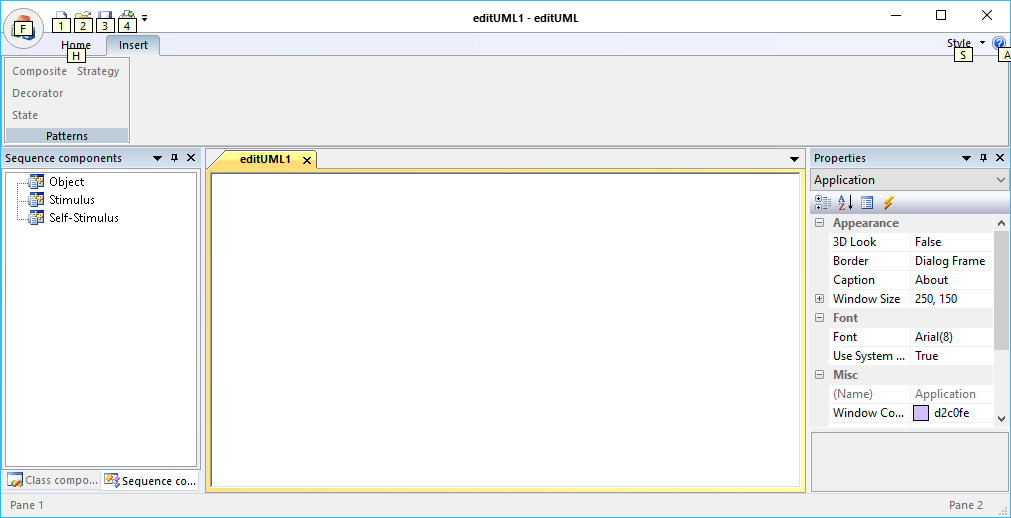This screenshot has width=1011, height=518.
Task: Open the Application object dropdown
Action: tap(1001, 180)
